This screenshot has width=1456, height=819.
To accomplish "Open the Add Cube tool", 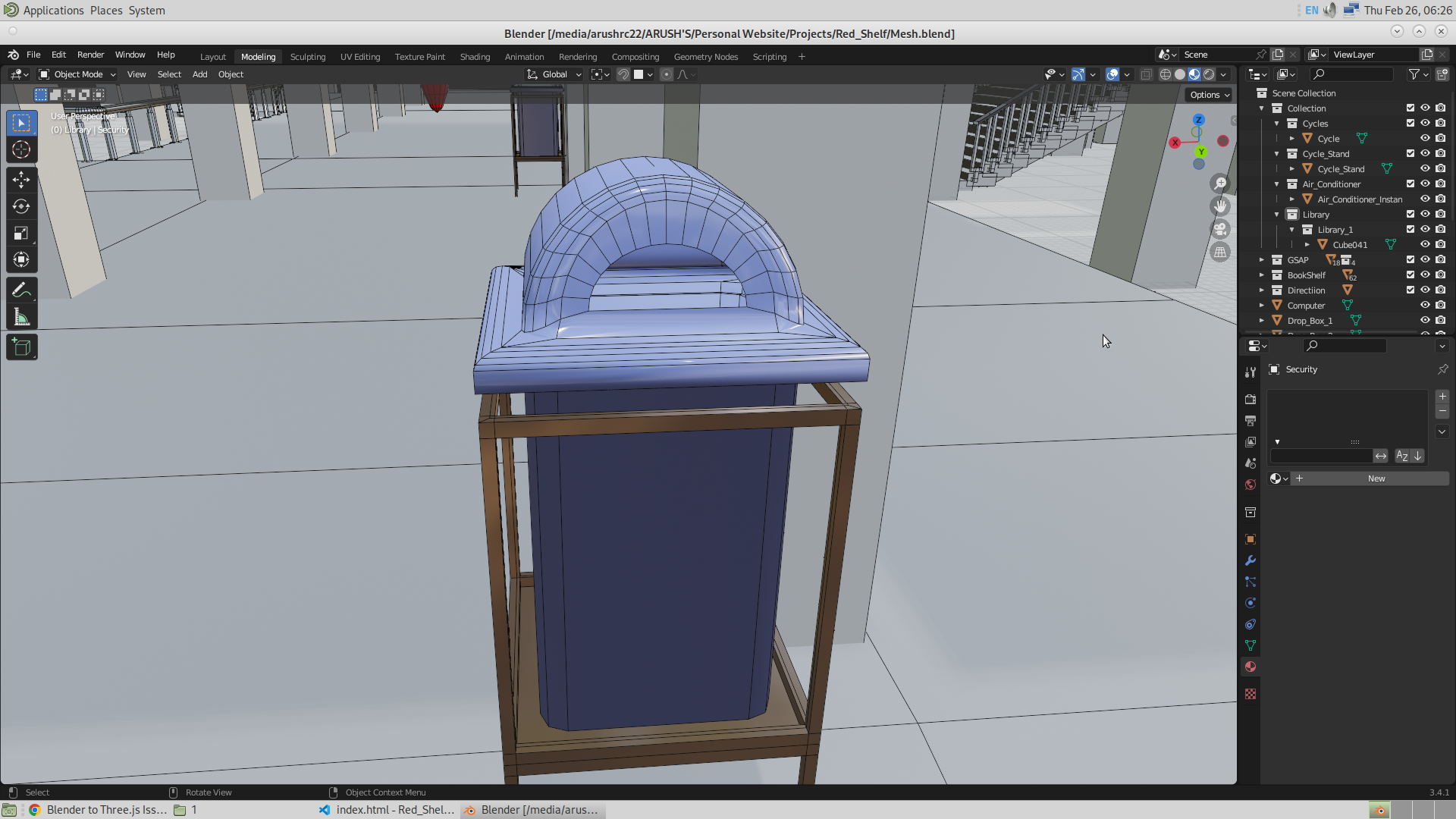I will click(x=21, y=347).
